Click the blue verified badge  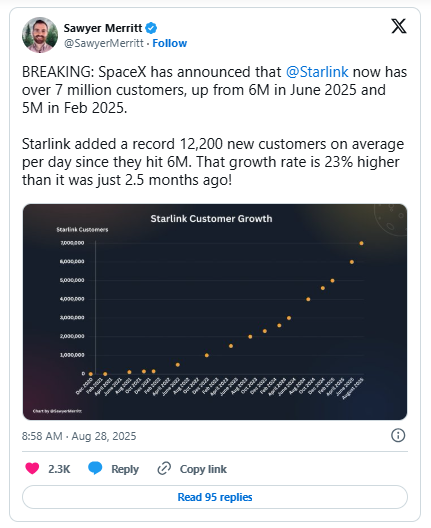[151, 28]
